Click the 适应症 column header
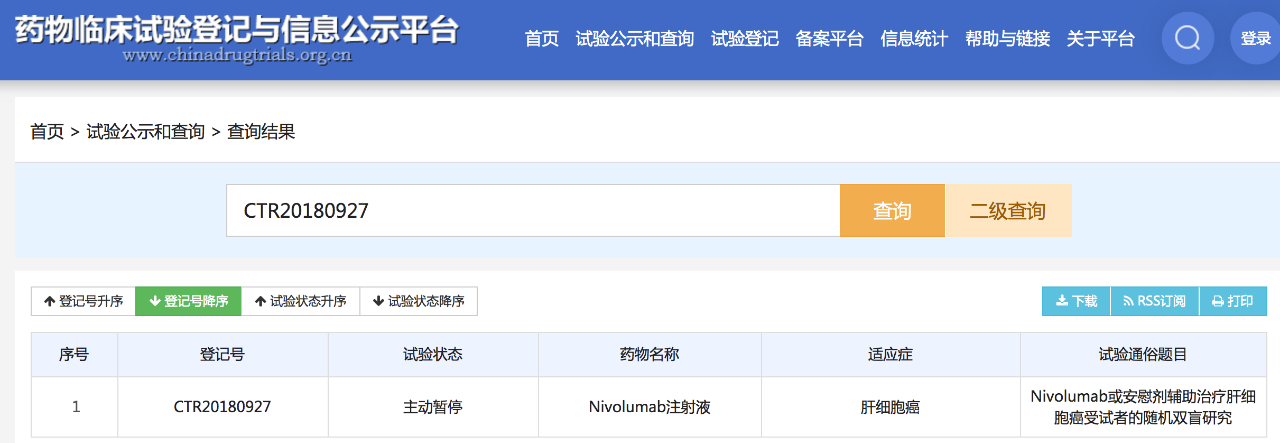This screenshot has width=1280, height=443. pyautogui.click(x=891, y=354)
